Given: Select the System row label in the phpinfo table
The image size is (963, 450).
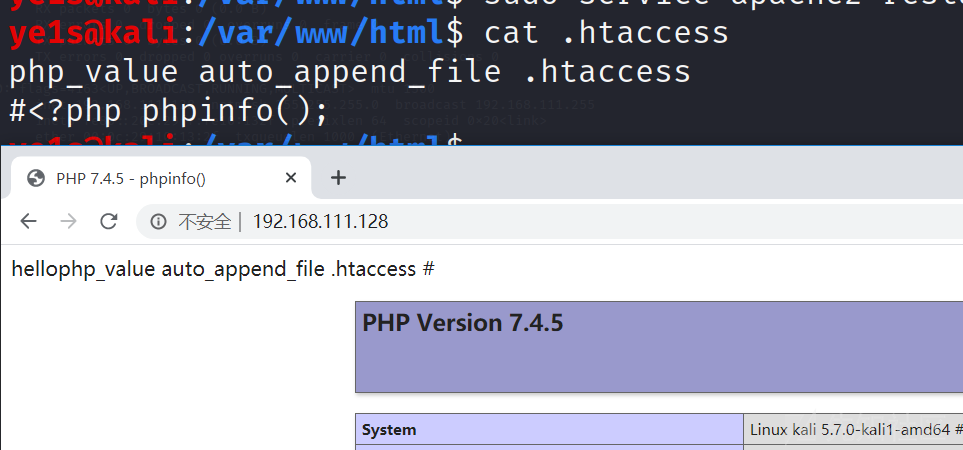Looking at the screenshot, I should pyautogui.click(x=549, y=429).
